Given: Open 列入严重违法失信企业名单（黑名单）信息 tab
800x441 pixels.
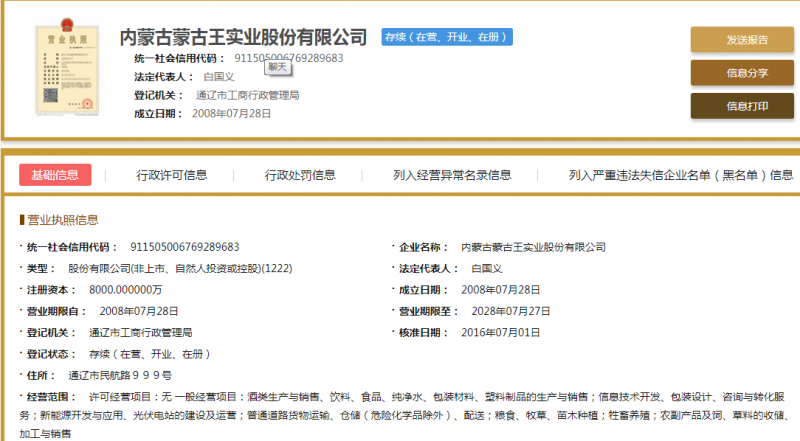Looking at the screenshot, I should tap(681, 175).
